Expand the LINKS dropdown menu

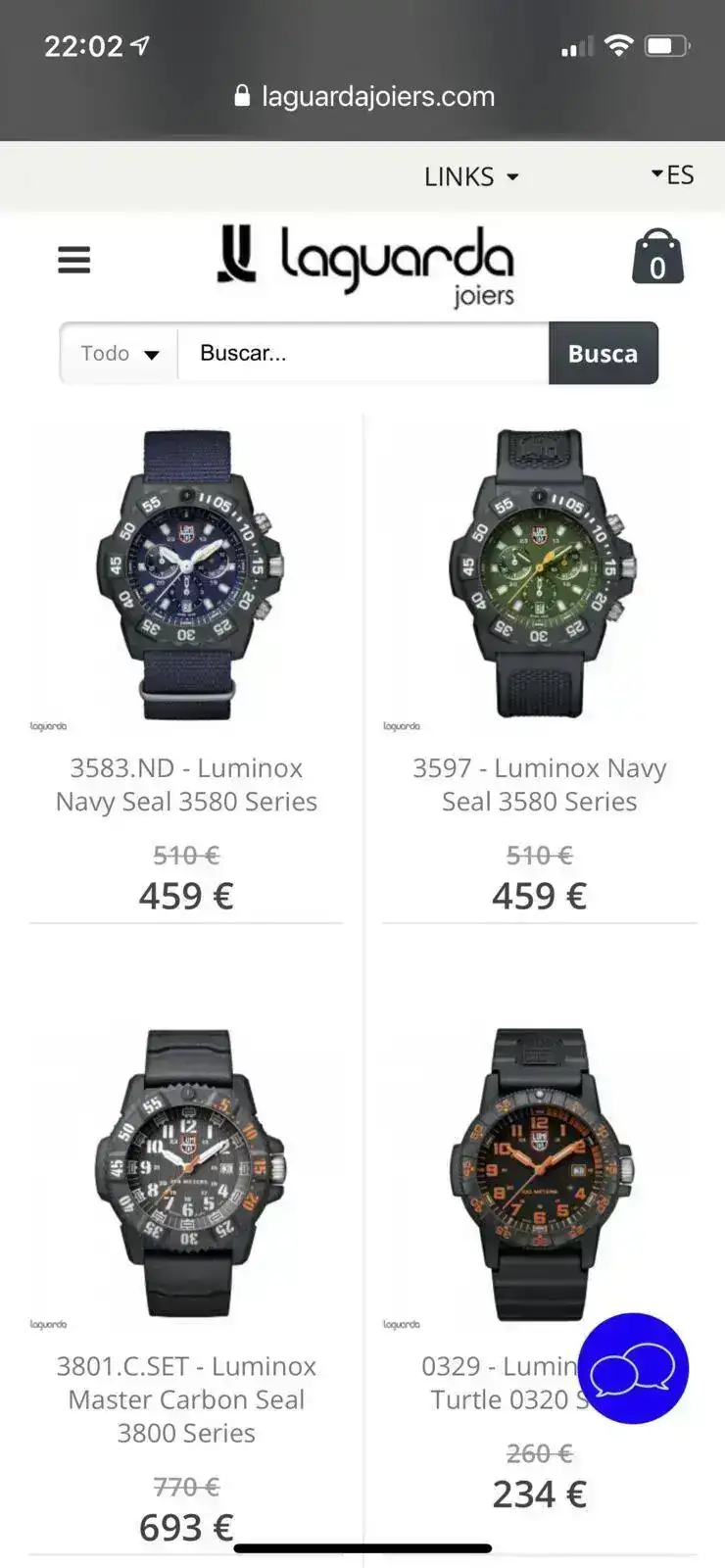[471, 176]
